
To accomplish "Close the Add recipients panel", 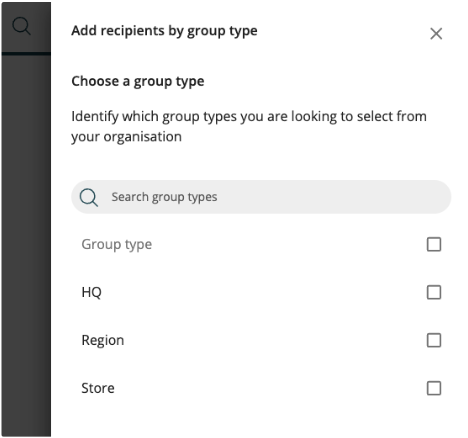I will coord(436,34).
